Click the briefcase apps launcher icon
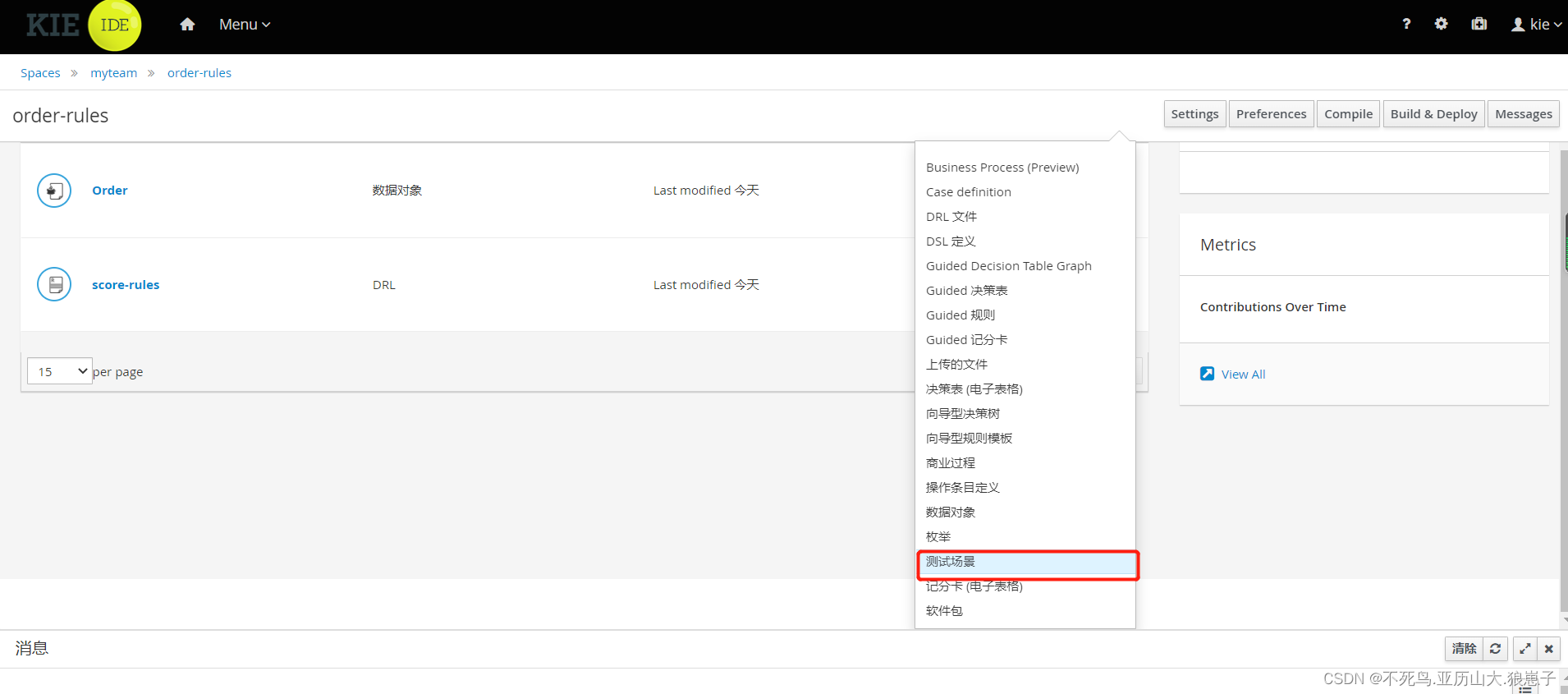Image resolution: width=1568 pixels, height=694 pixels. point(1479,25)
